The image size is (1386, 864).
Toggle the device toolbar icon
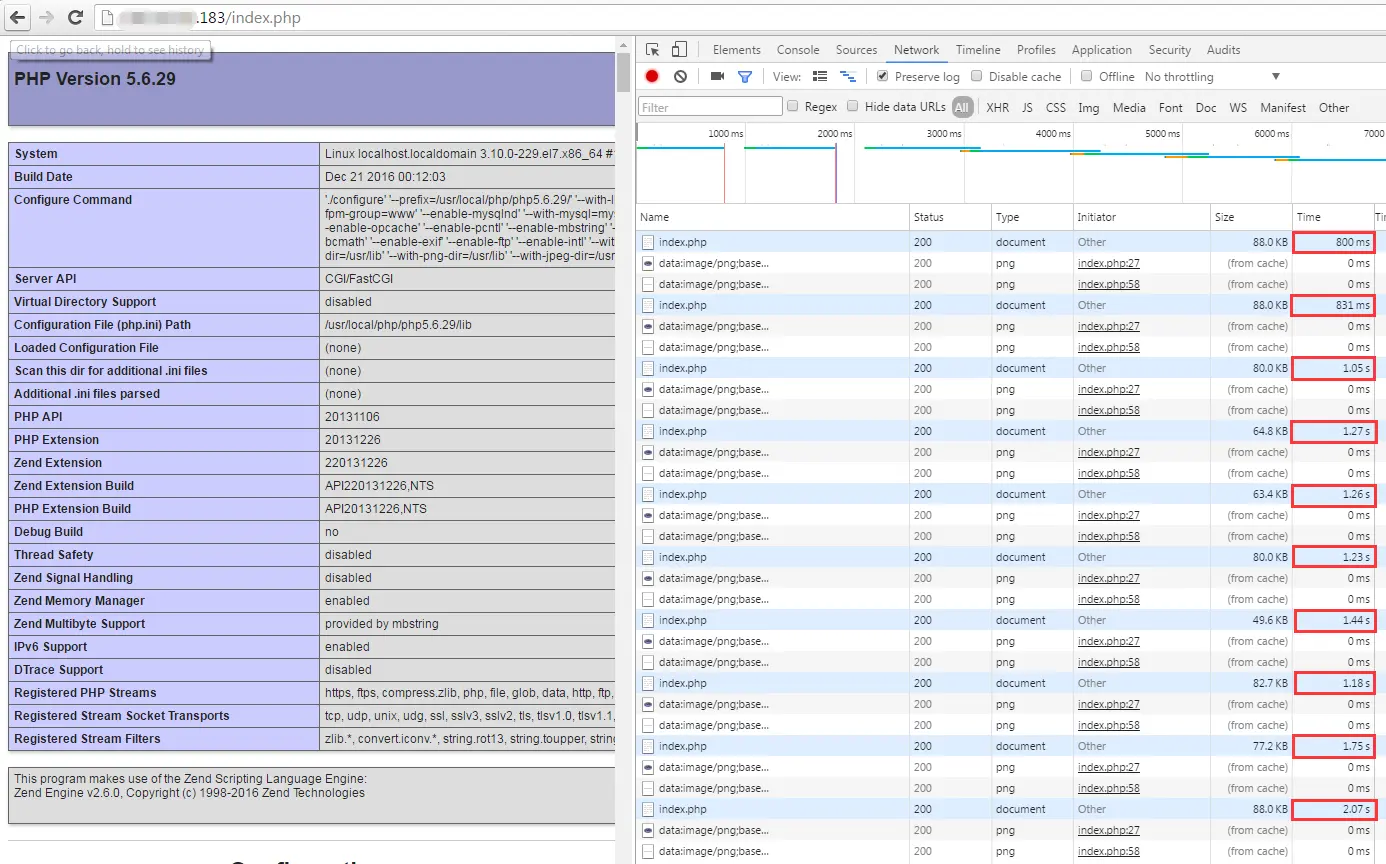click(x=679, y=50)
